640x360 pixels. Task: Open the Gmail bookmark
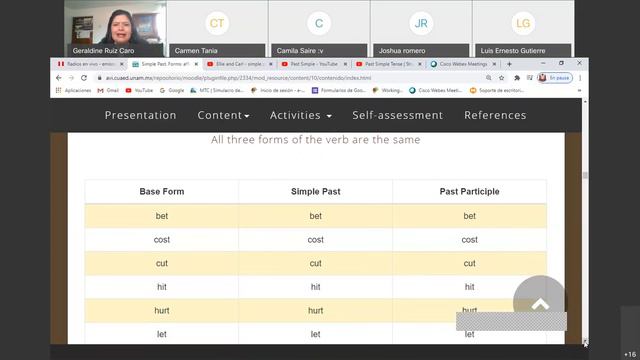tap(108, 91)
